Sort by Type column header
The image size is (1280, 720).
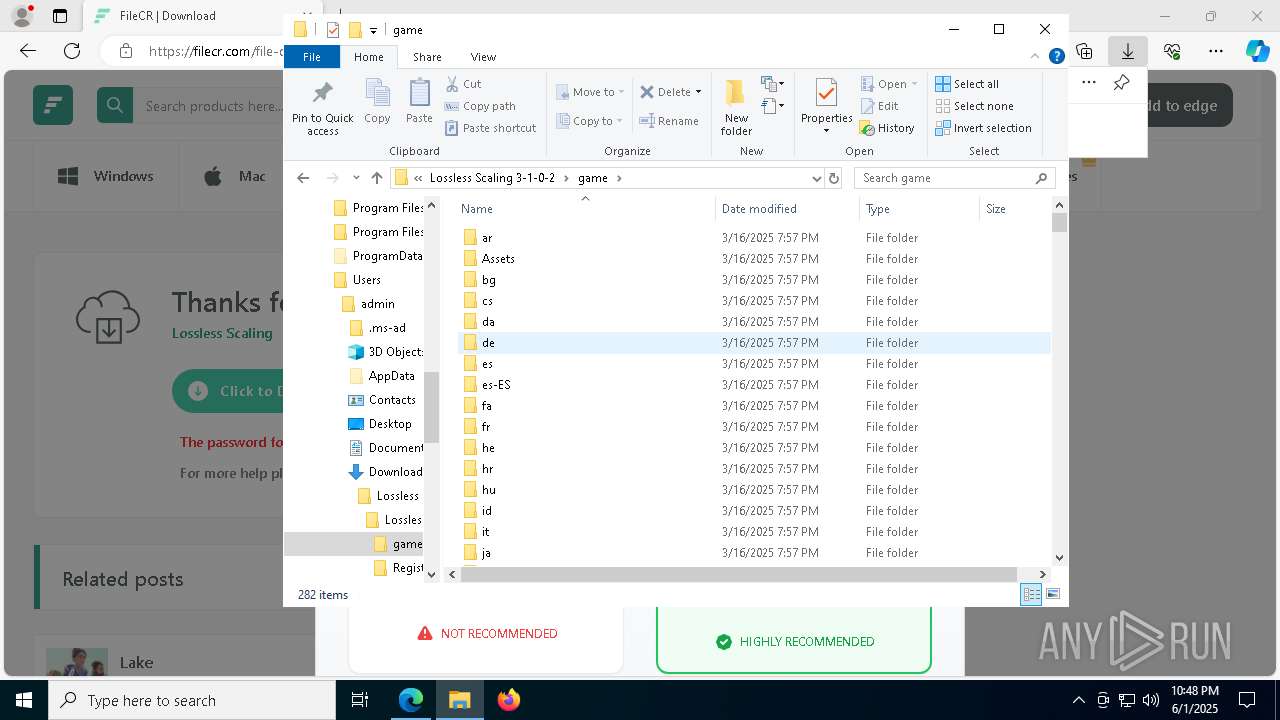pos(918,208)
